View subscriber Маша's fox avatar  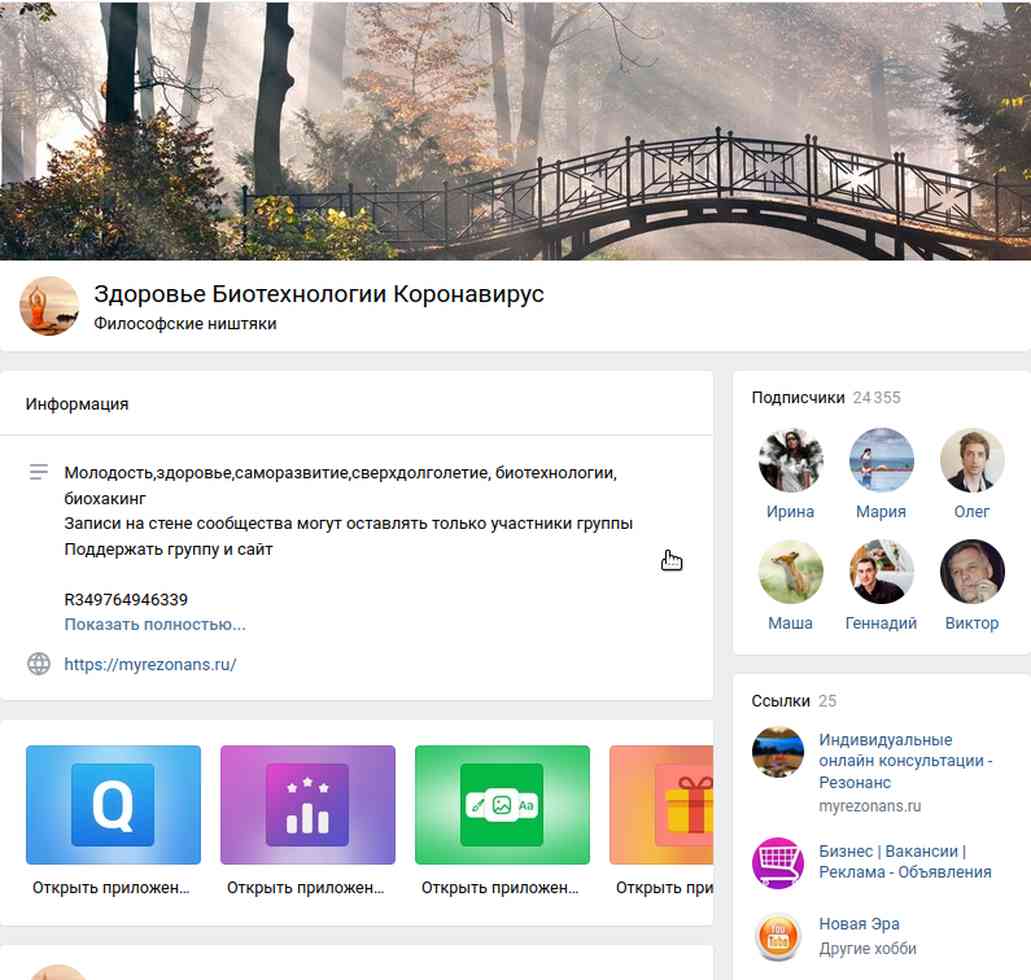tap(790, 572)
